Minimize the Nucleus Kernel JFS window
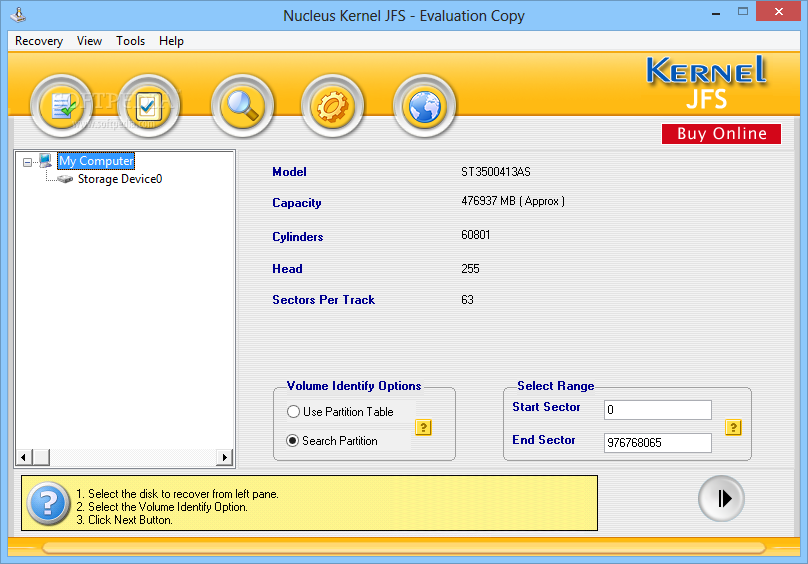The width and height of the screenshot is (808, 564). [x=716, y=12]
